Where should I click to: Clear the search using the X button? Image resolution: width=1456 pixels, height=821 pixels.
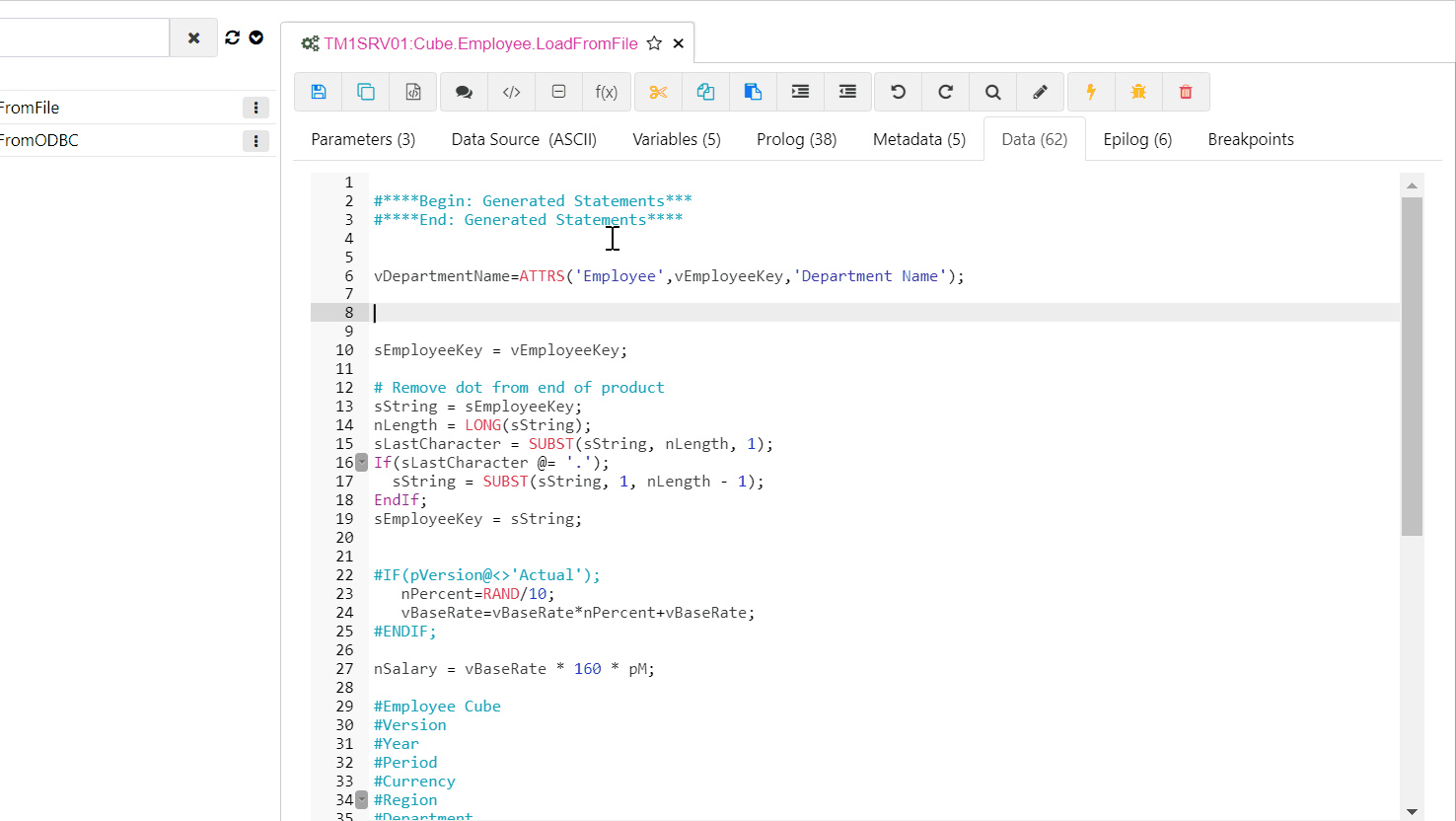[x=193, y=37]
